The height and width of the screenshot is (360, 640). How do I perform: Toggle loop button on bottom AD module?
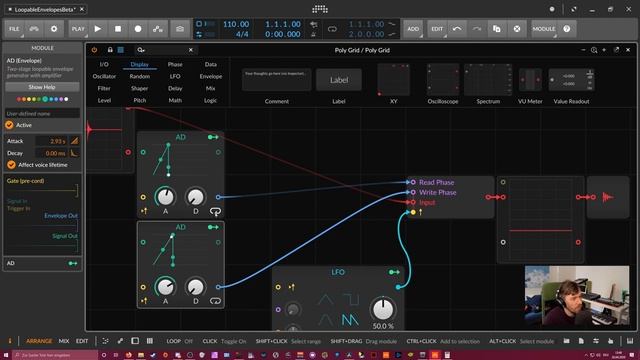[x=215, y=301]
